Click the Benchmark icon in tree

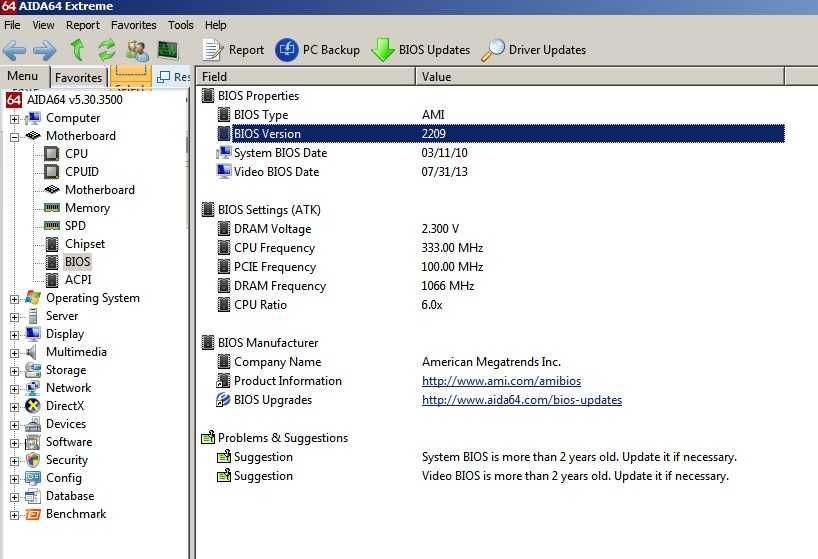pyautogui.click(x=33, y=515)
